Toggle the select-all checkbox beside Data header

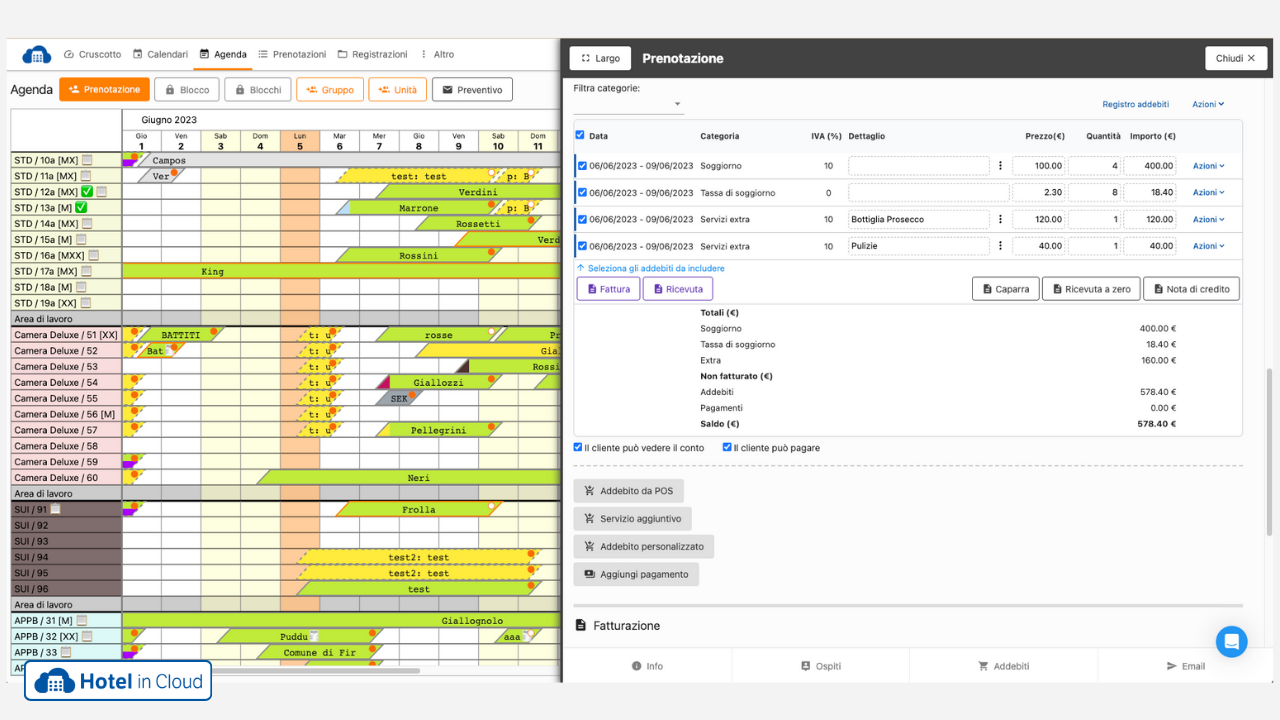click(580, 135)
